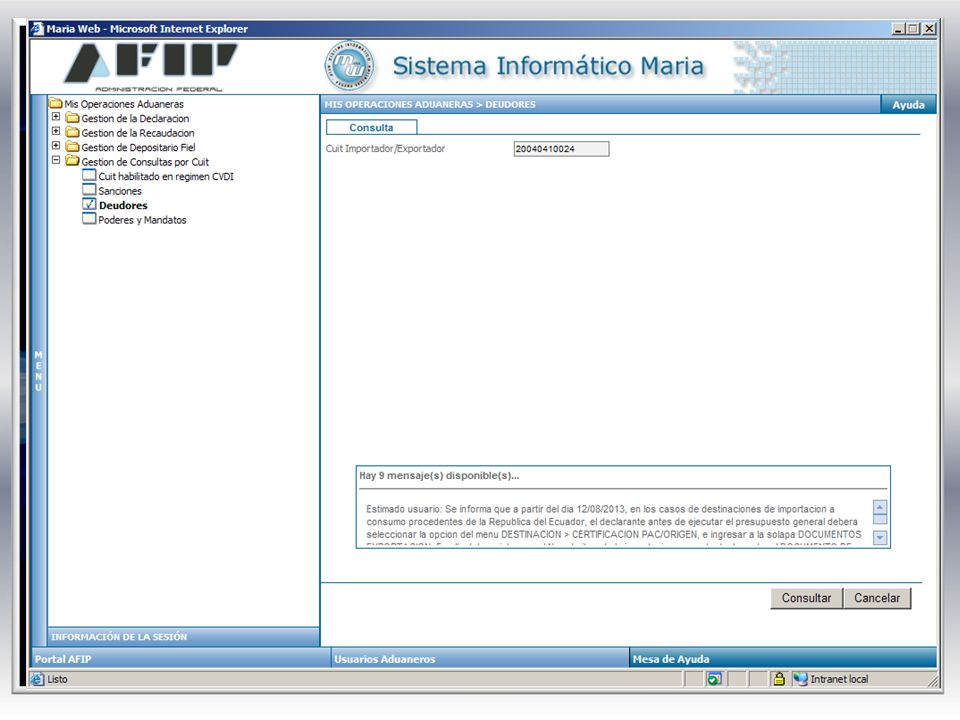The width and height of the screenshot is (960, 720).
Task: Expand the Gestion de la Recaudacion node
Action: coord(56,131)
